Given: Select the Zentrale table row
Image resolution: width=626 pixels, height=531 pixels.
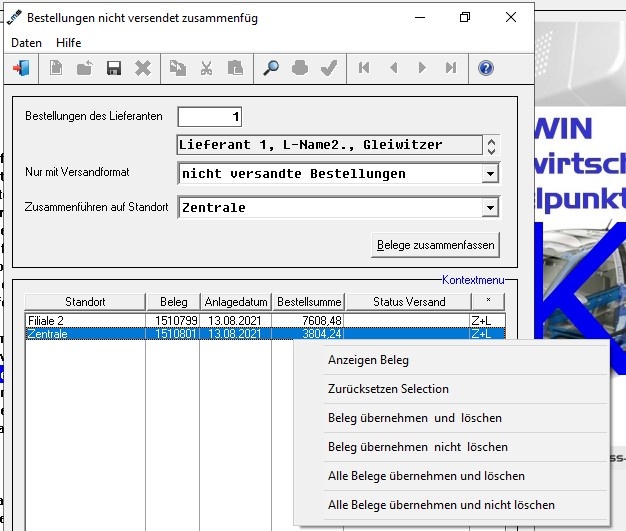Looking at the screenshot, I should pos(265,334).
